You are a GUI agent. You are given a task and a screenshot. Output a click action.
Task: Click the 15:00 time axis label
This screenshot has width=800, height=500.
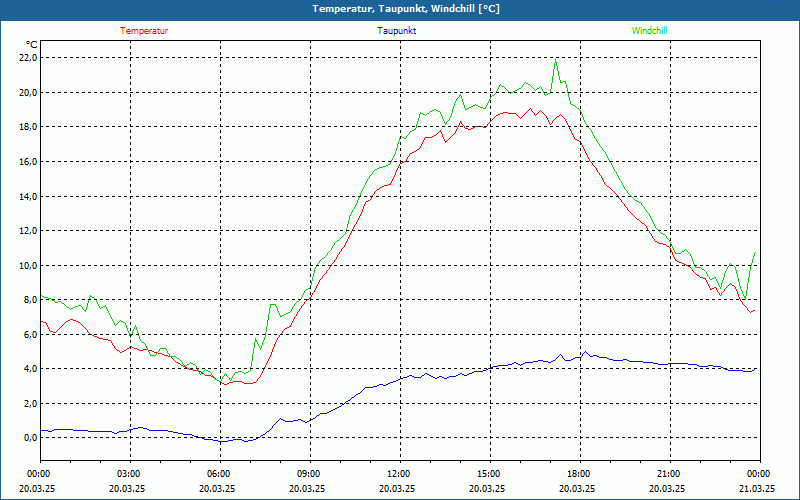(490, 474)
